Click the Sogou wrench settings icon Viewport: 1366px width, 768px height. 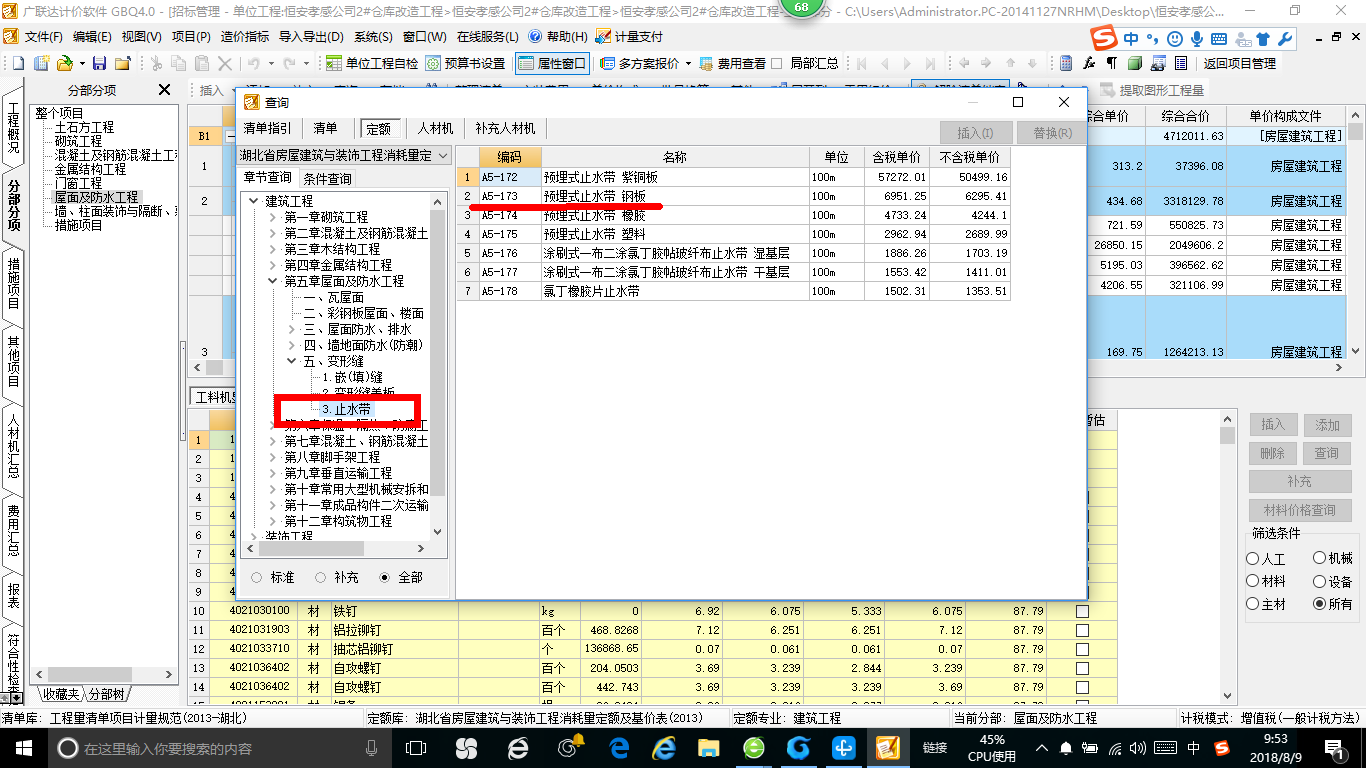(x=1285, y=39)
